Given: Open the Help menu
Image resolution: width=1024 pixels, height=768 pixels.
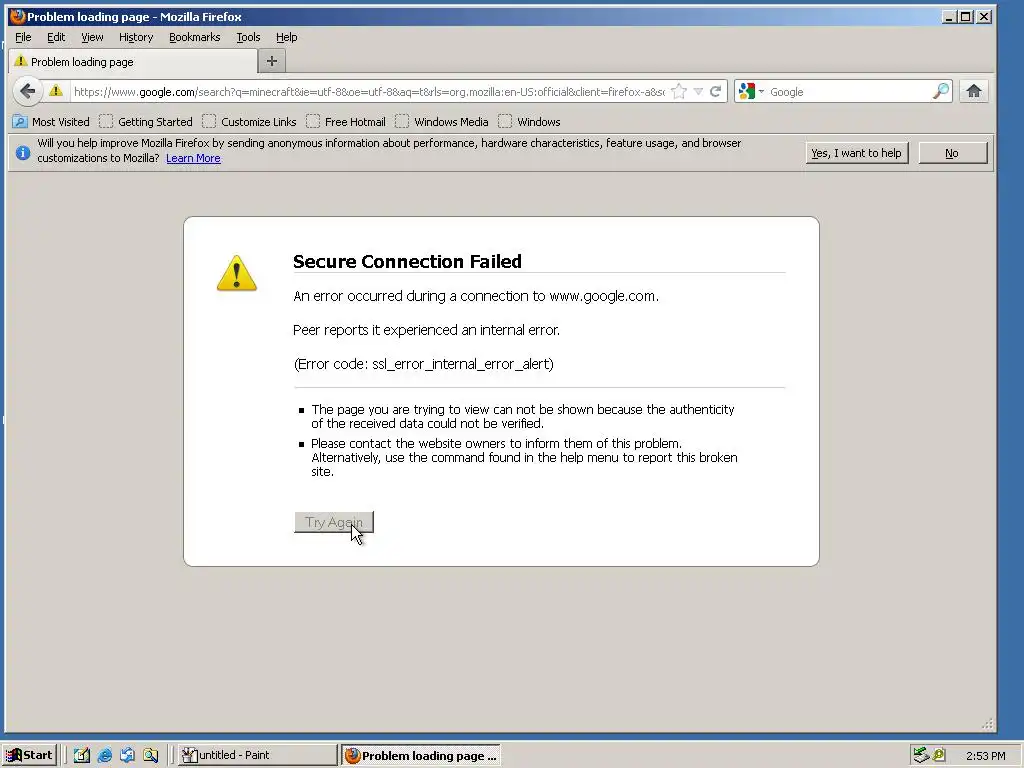Looking at the screenshot, I should point(287,37).
